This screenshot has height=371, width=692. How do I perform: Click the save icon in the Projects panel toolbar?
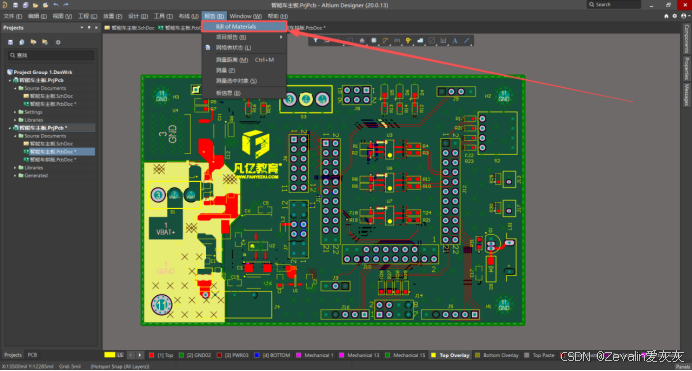tap(11, 42)
